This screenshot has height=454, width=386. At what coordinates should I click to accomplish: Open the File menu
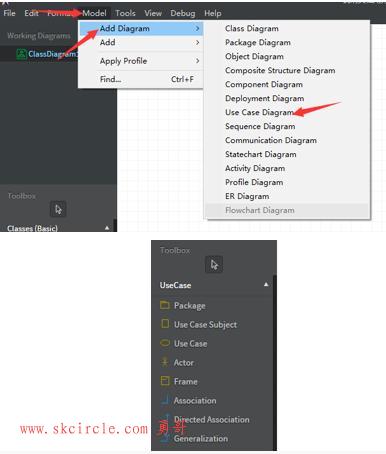pos(9,13)
